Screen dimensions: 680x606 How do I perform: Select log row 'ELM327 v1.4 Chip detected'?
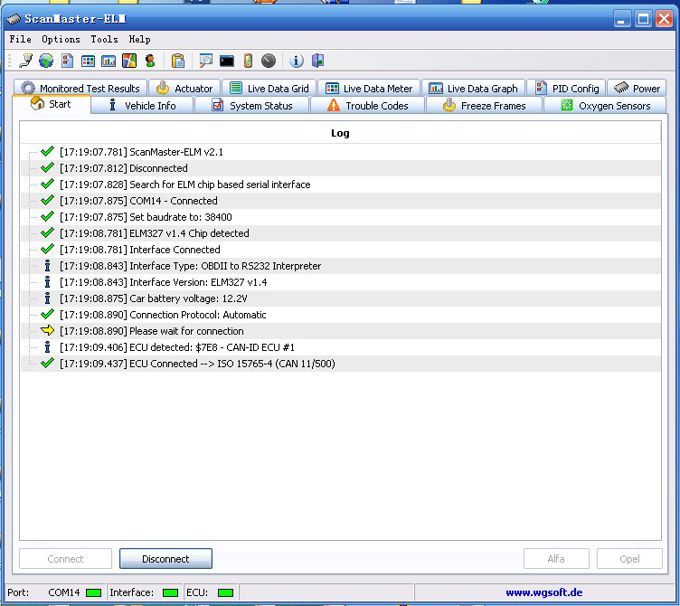pos(340,233)
